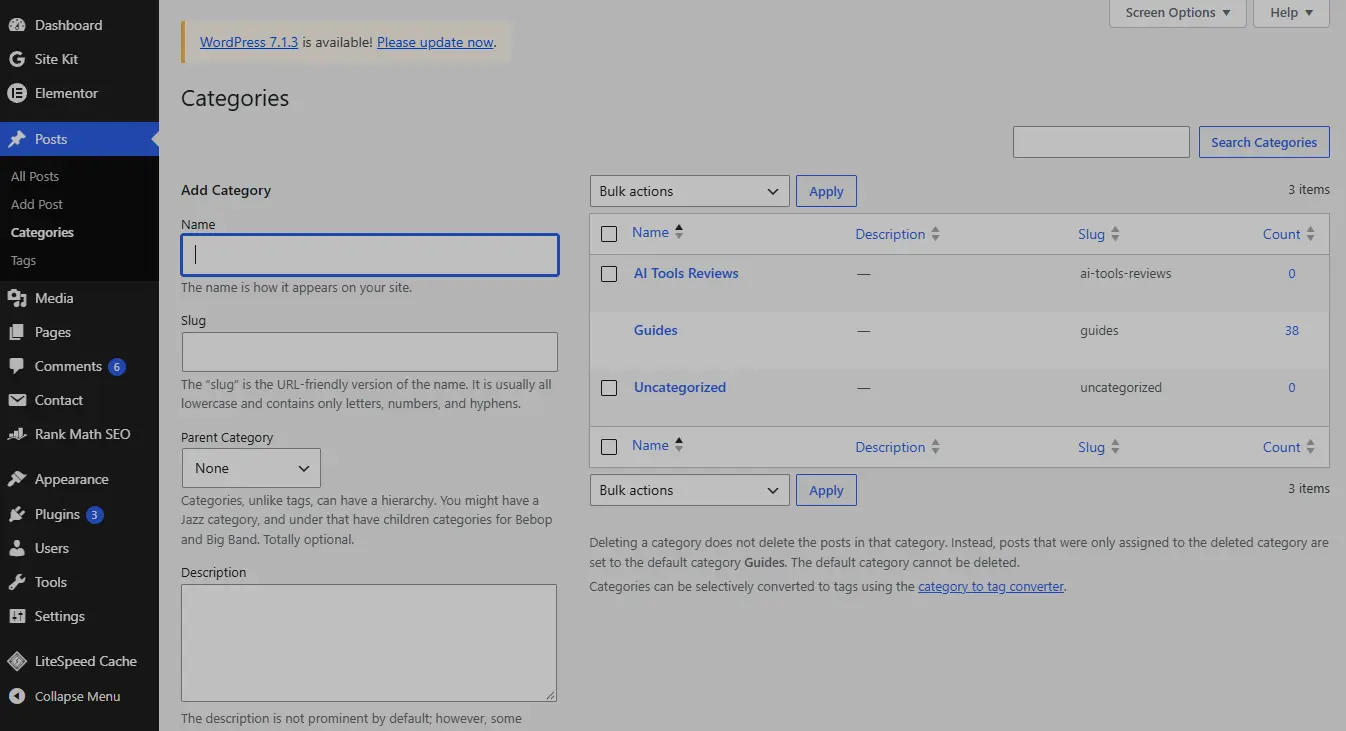Focus the category Name input field

(370, 255)
